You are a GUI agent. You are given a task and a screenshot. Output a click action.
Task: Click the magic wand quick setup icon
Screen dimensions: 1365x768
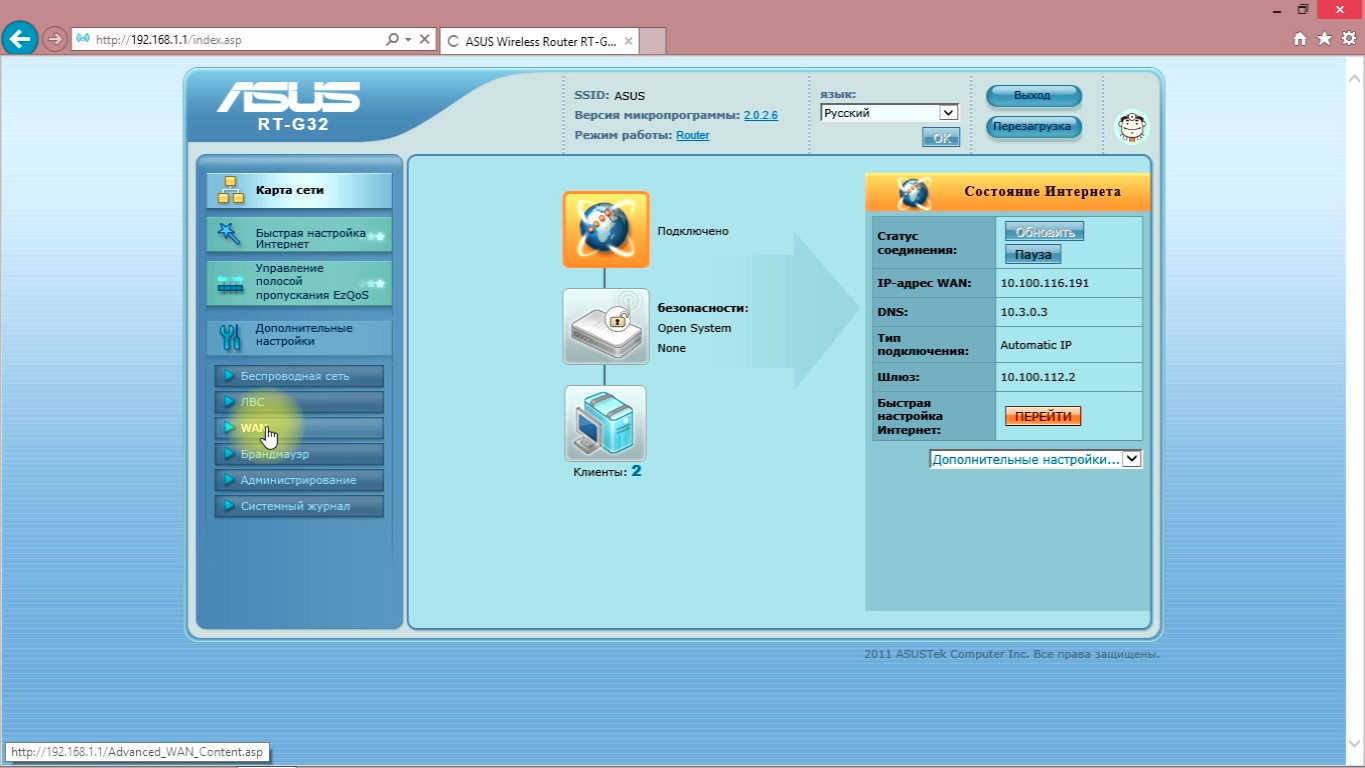click(x=230, y=234)
